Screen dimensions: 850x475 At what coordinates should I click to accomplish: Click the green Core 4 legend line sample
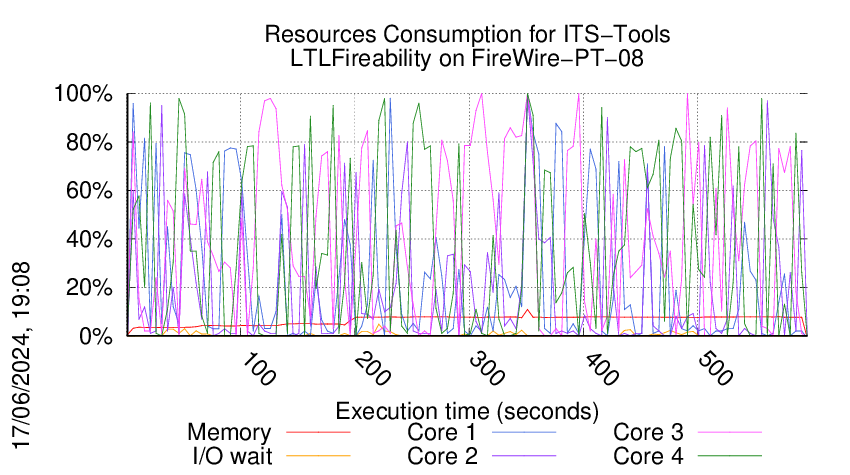[x=730, y=456]
